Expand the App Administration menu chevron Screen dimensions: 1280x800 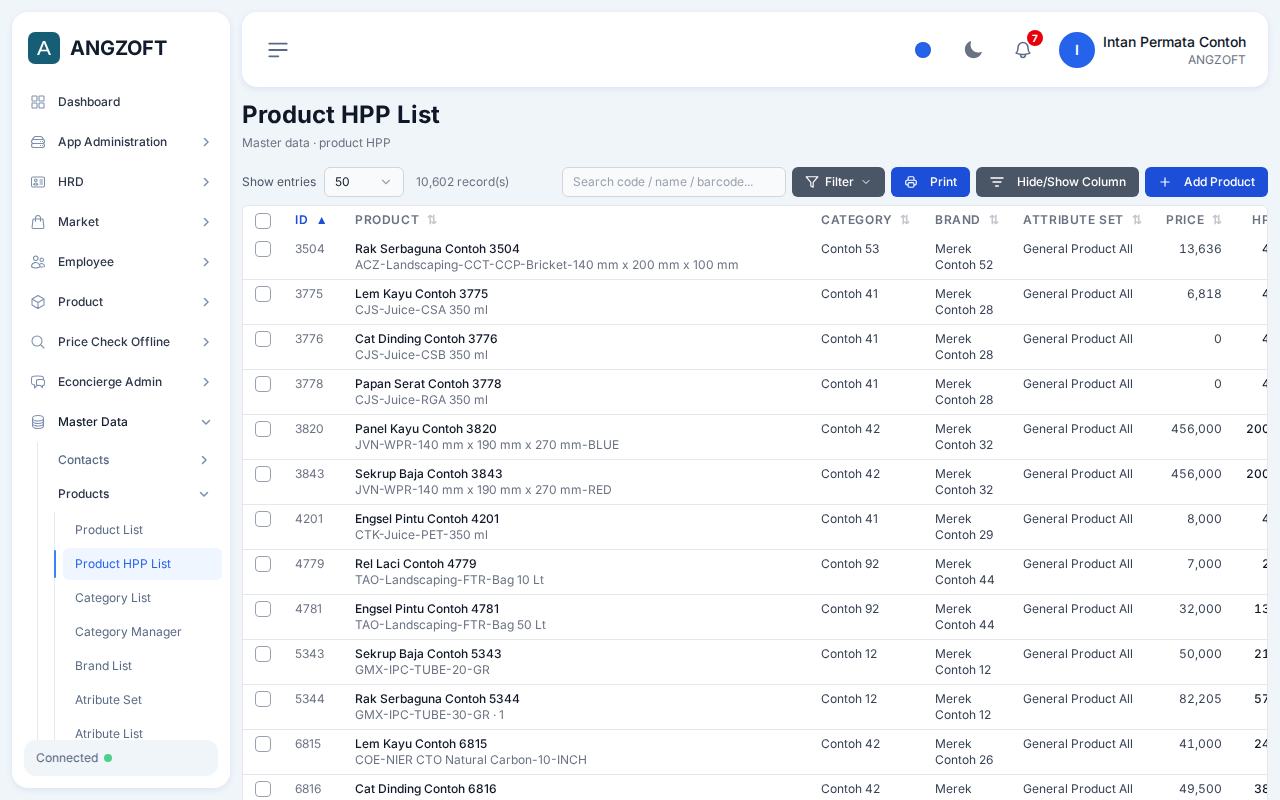click(x=206, y=142)
